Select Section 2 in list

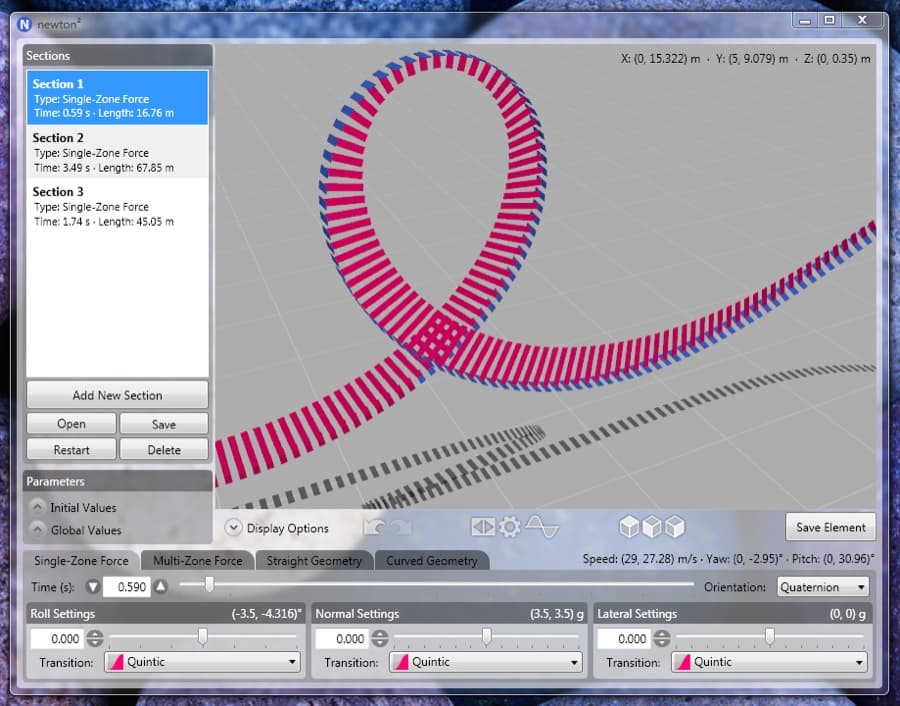117,152
